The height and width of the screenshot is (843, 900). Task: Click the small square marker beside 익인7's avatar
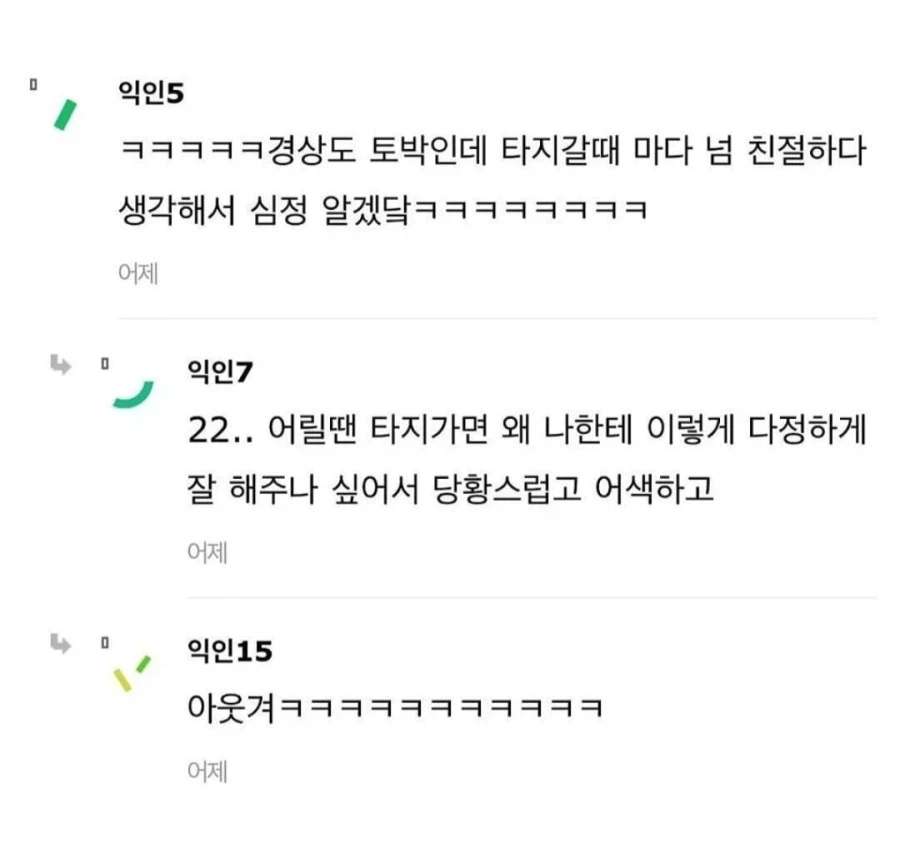click(107, 362)
